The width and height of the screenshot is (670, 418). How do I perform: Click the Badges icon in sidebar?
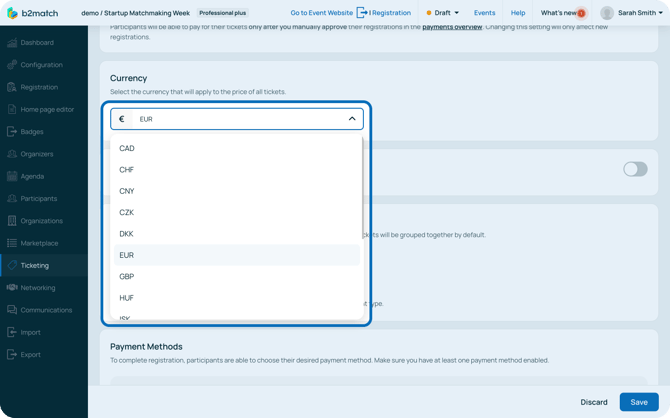12,132
